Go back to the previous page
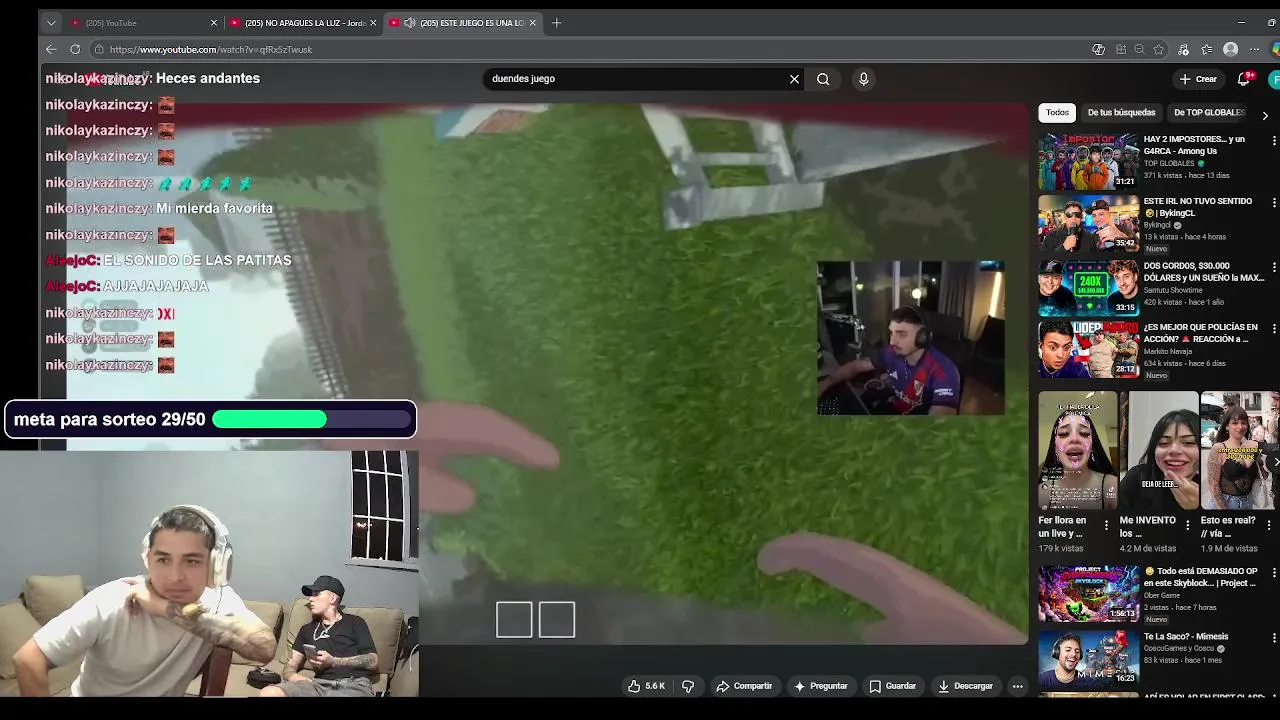This screenshot has width=1280, height=720. (51, 49)
